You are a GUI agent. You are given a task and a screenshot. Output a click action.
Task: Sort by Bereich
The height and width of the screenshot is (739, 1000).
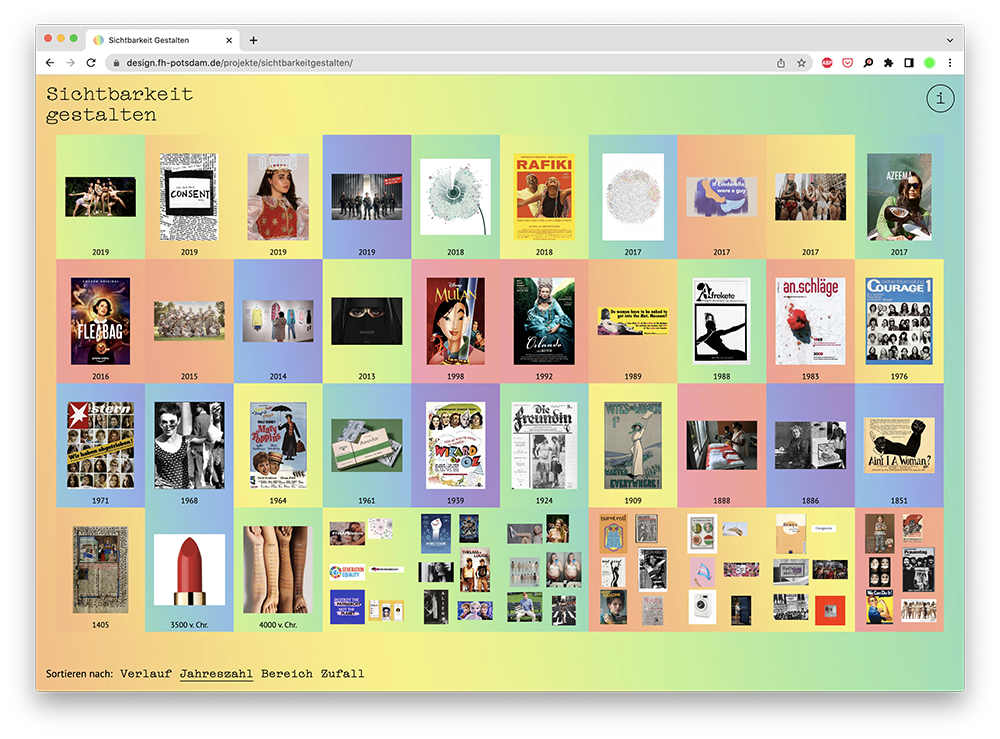coord(286,674)
